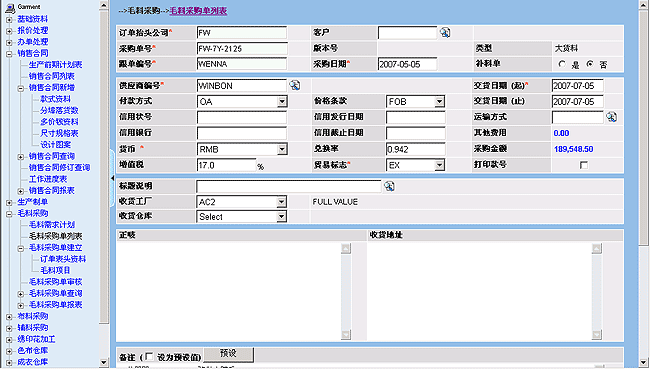Open 分埠落货数 tree item

point(59,110)
